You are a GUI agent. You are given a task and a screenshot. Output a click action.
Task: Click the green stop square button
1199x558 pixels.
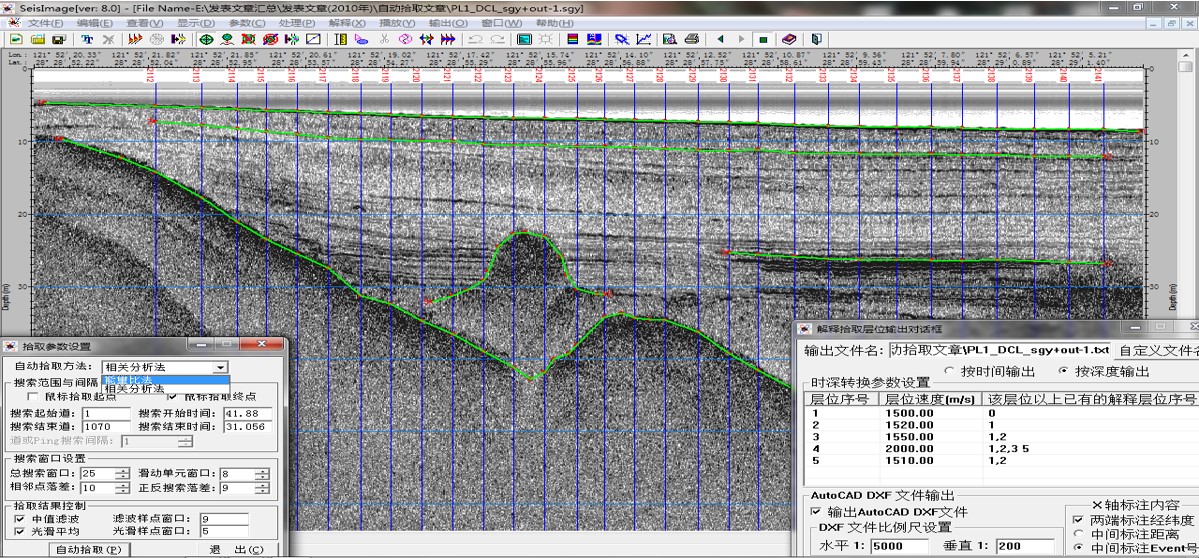(764, 39)
